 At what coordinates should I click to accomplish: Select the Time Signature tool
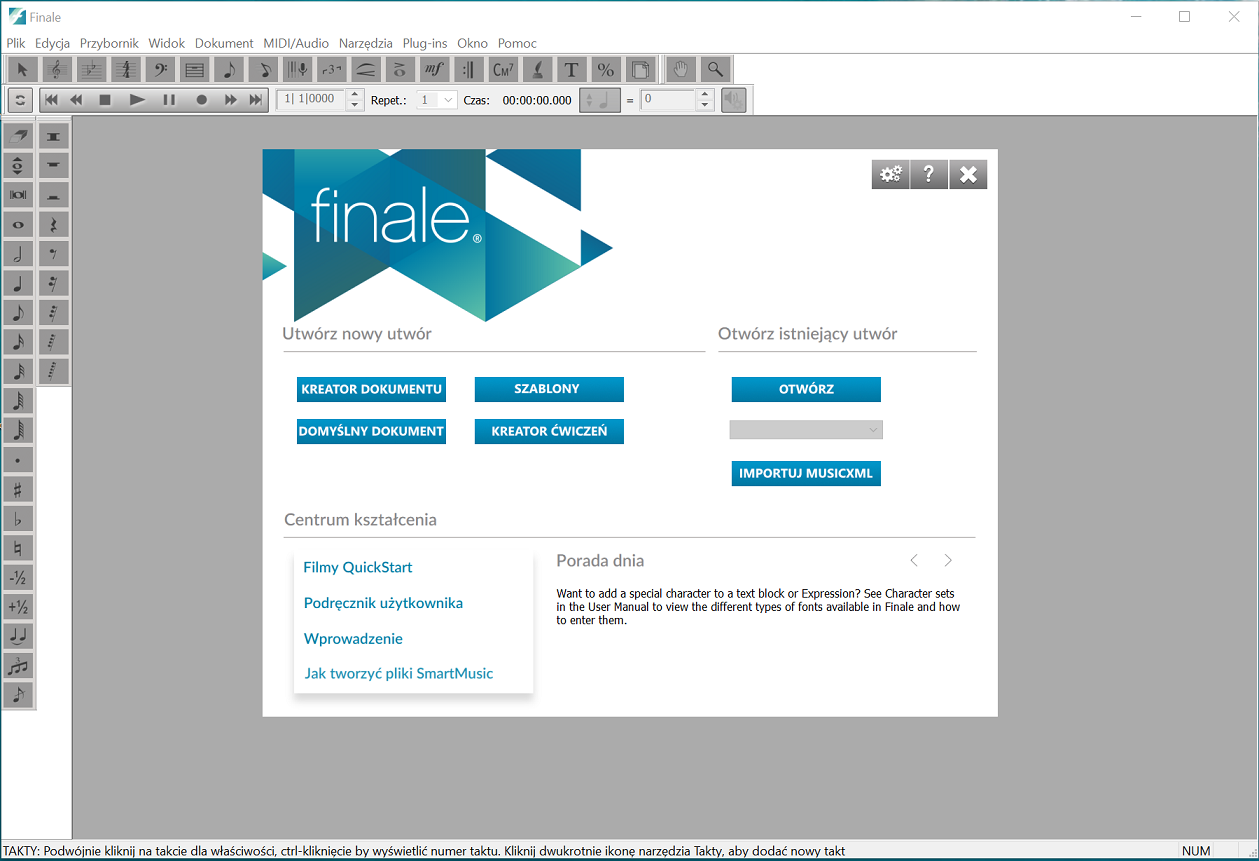click(x=126, y=69)
